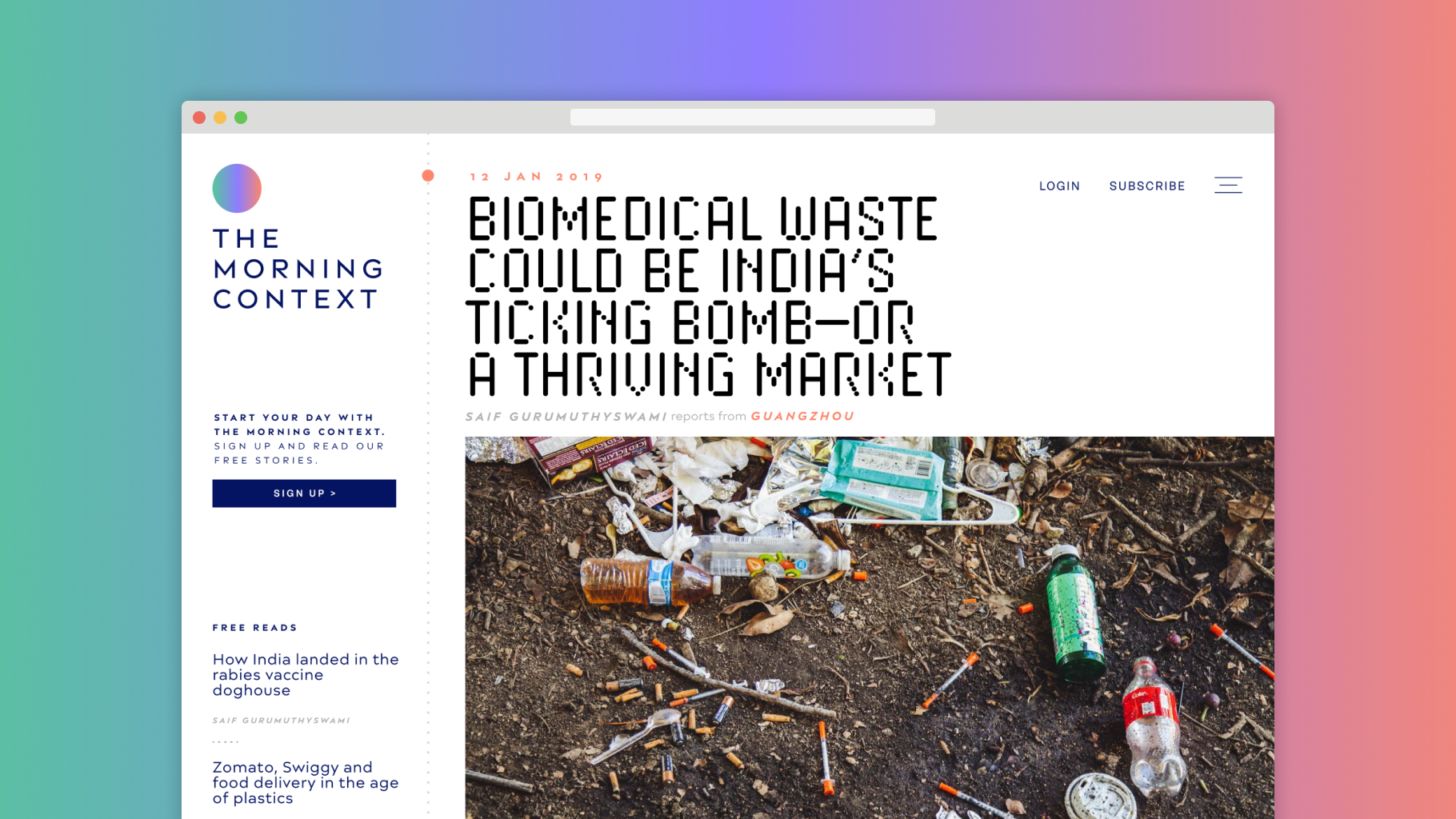Click Saif Gurumuthyswami under Free Reads

(x=282, y=721)
